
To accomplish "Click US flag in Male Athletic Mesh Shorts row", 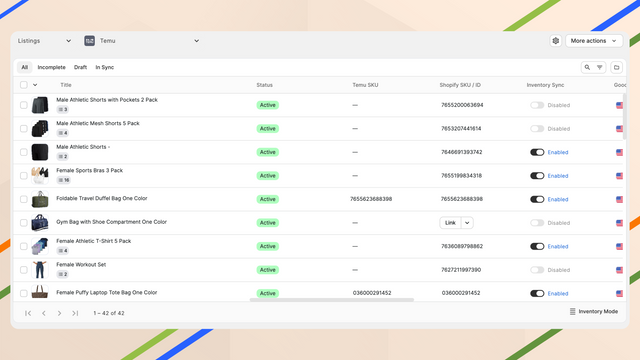I will 619,129.
